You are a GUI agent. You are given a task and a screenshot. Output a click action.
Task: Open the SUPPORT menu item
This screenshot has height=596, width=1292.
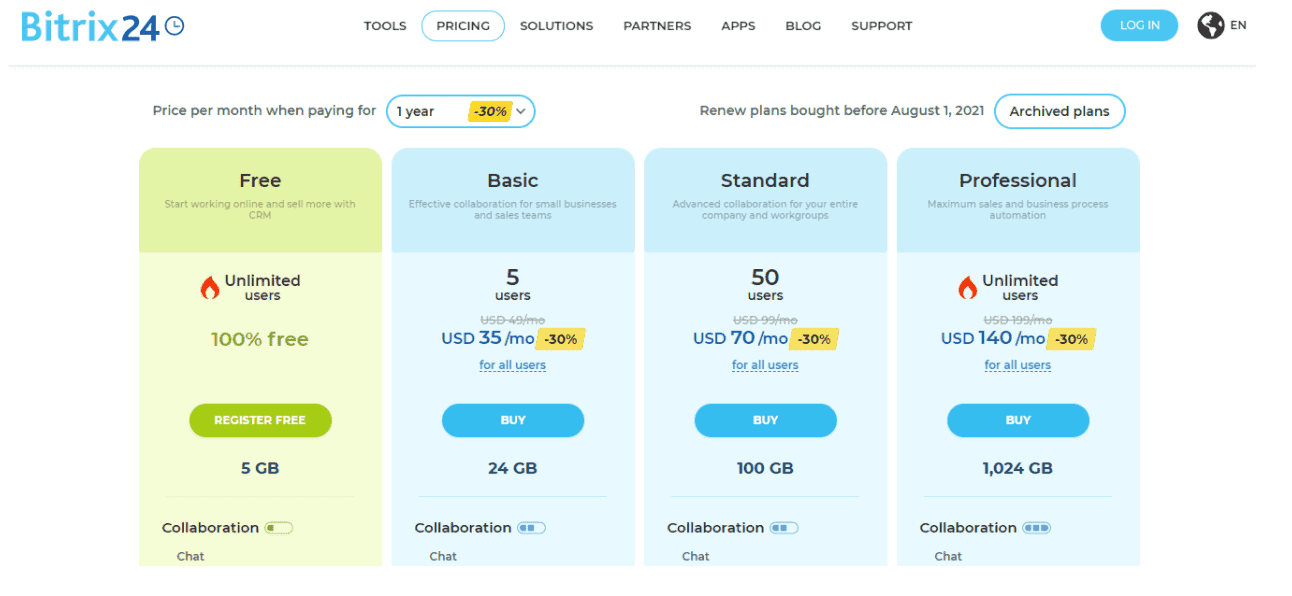881,26
